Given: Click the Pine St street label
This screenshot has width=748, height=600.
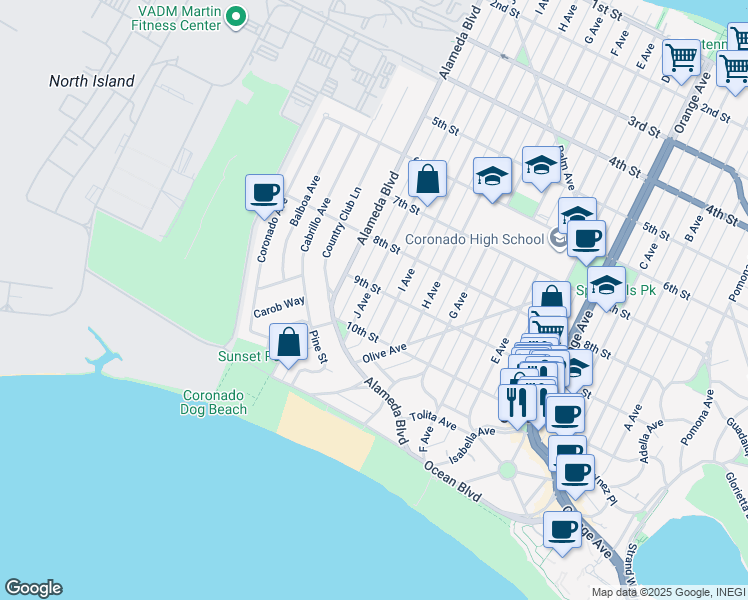Looking at the screenshot, I should tap(319, 347).
